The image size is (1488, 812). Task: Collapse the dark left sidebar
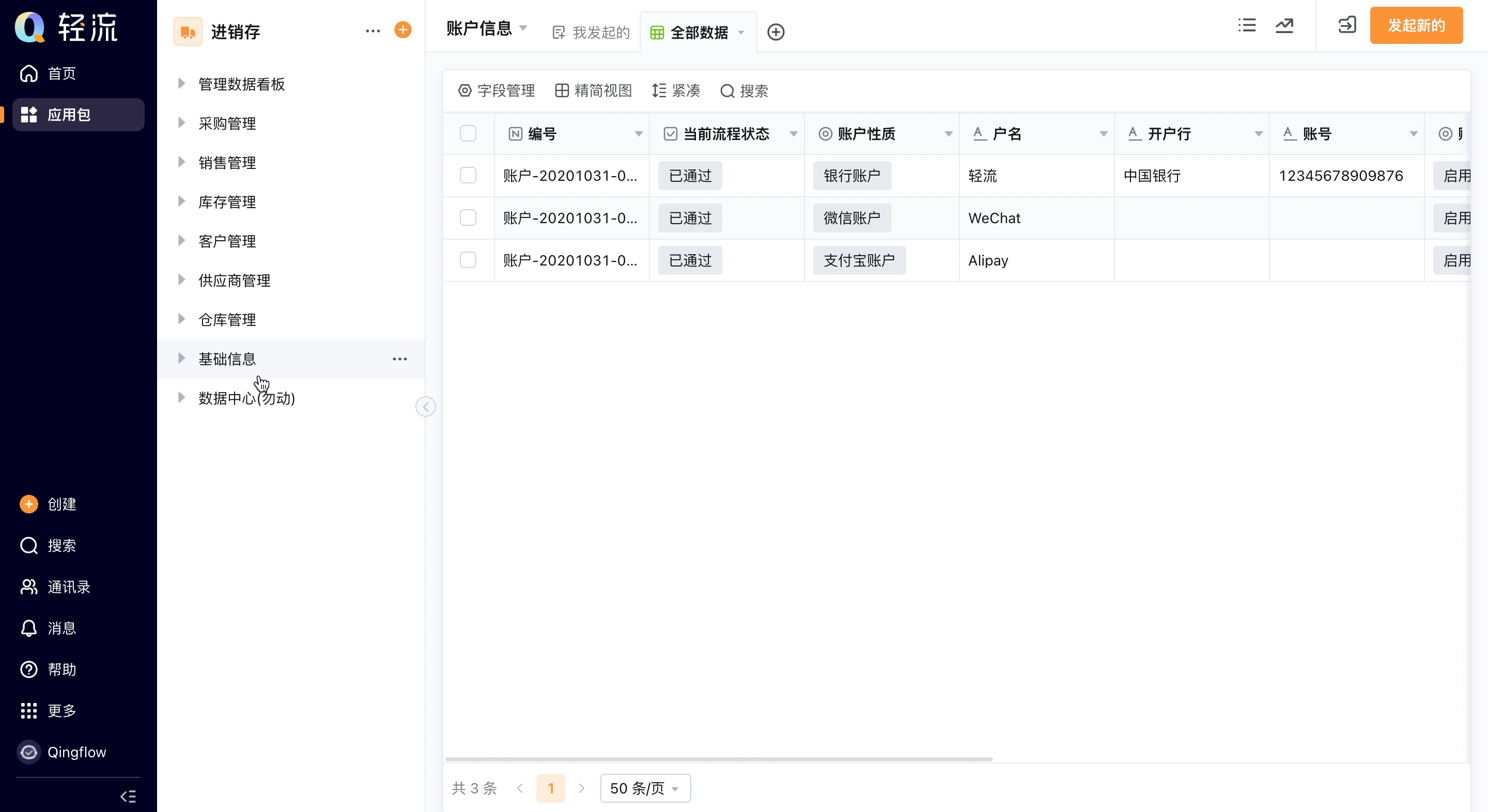(128, 797)
